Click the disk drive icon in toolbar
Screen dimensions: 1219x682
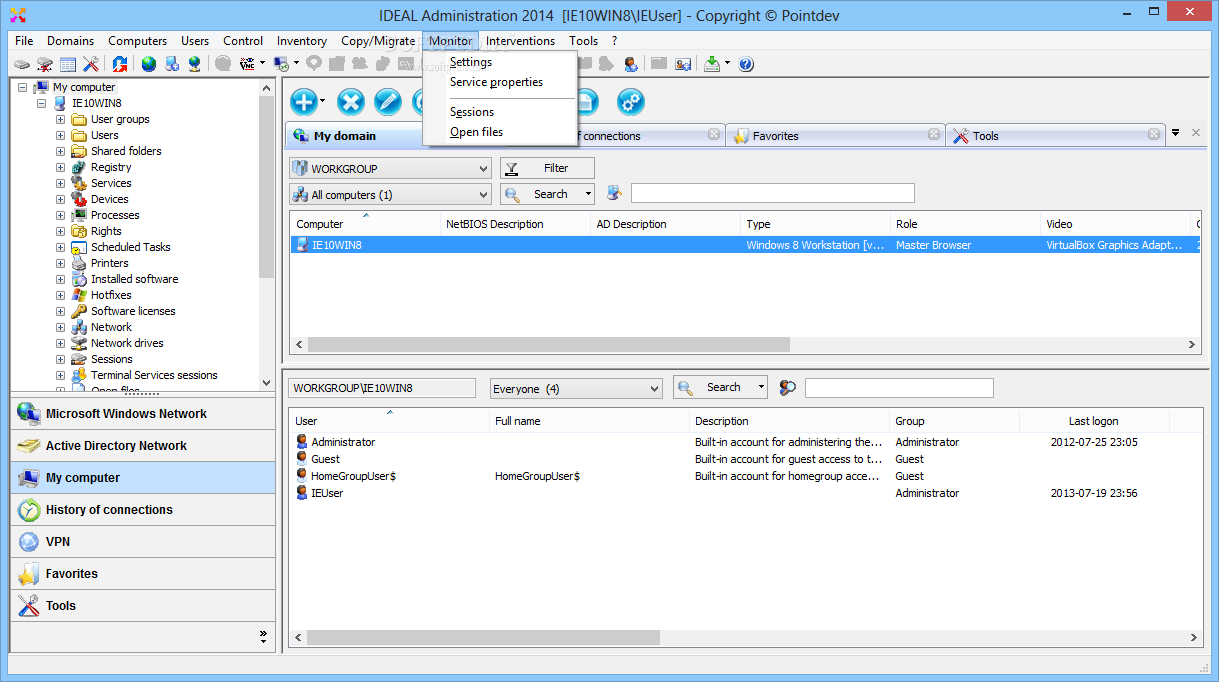22,64
